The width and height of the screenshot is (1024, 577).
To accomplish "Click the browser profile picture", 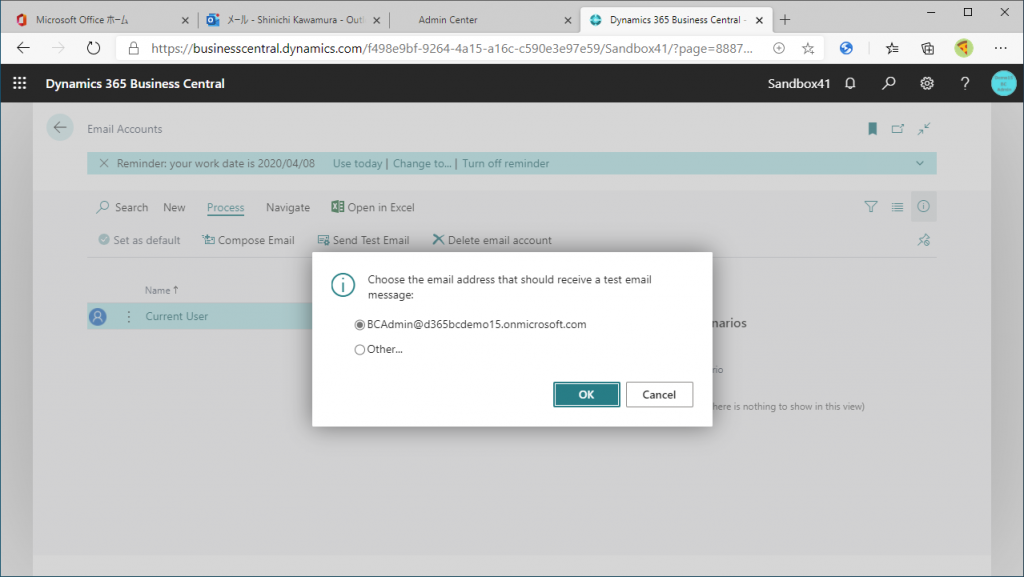I will [963, 48].
